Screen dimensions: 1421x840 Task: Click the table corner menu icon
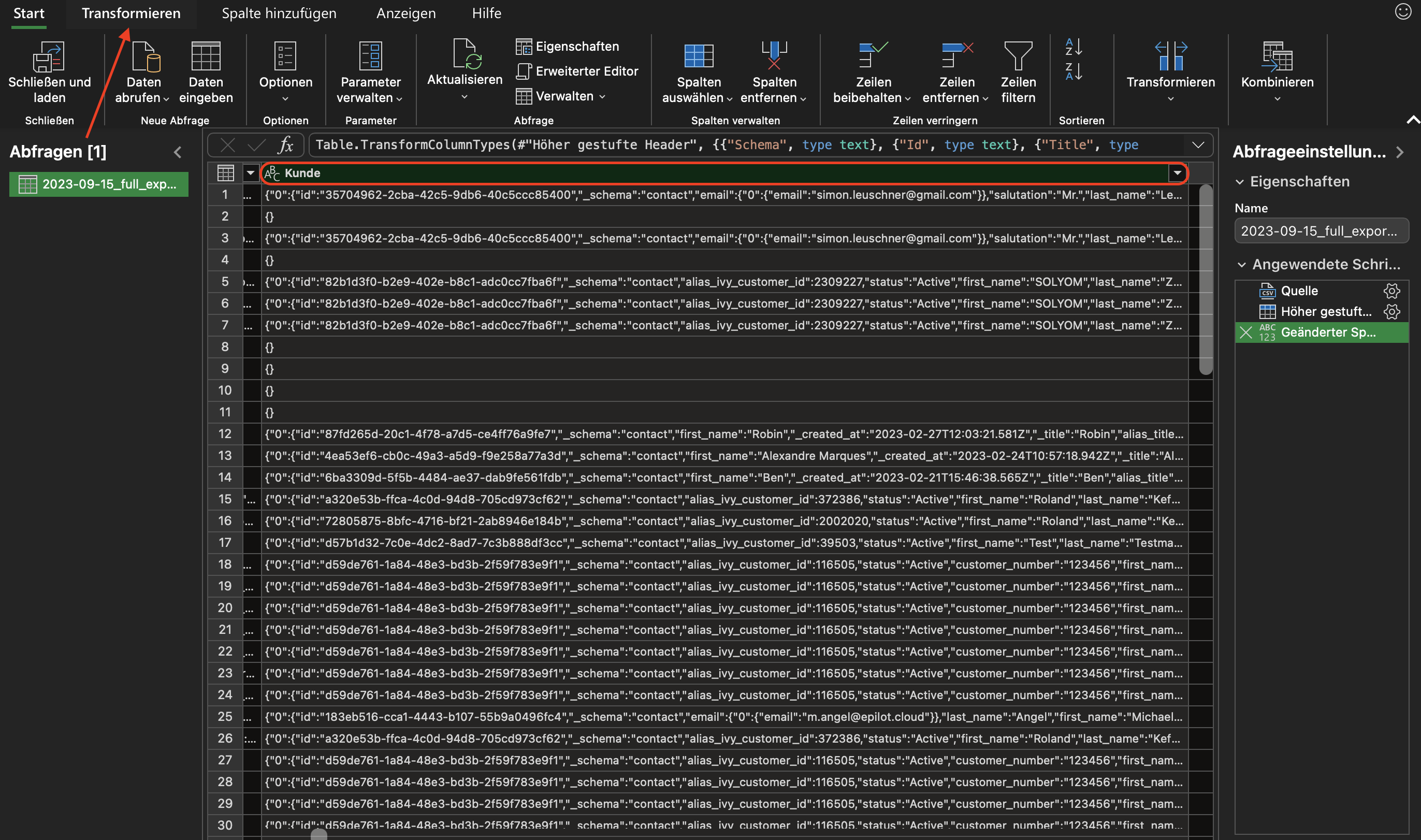coord(225,173)
